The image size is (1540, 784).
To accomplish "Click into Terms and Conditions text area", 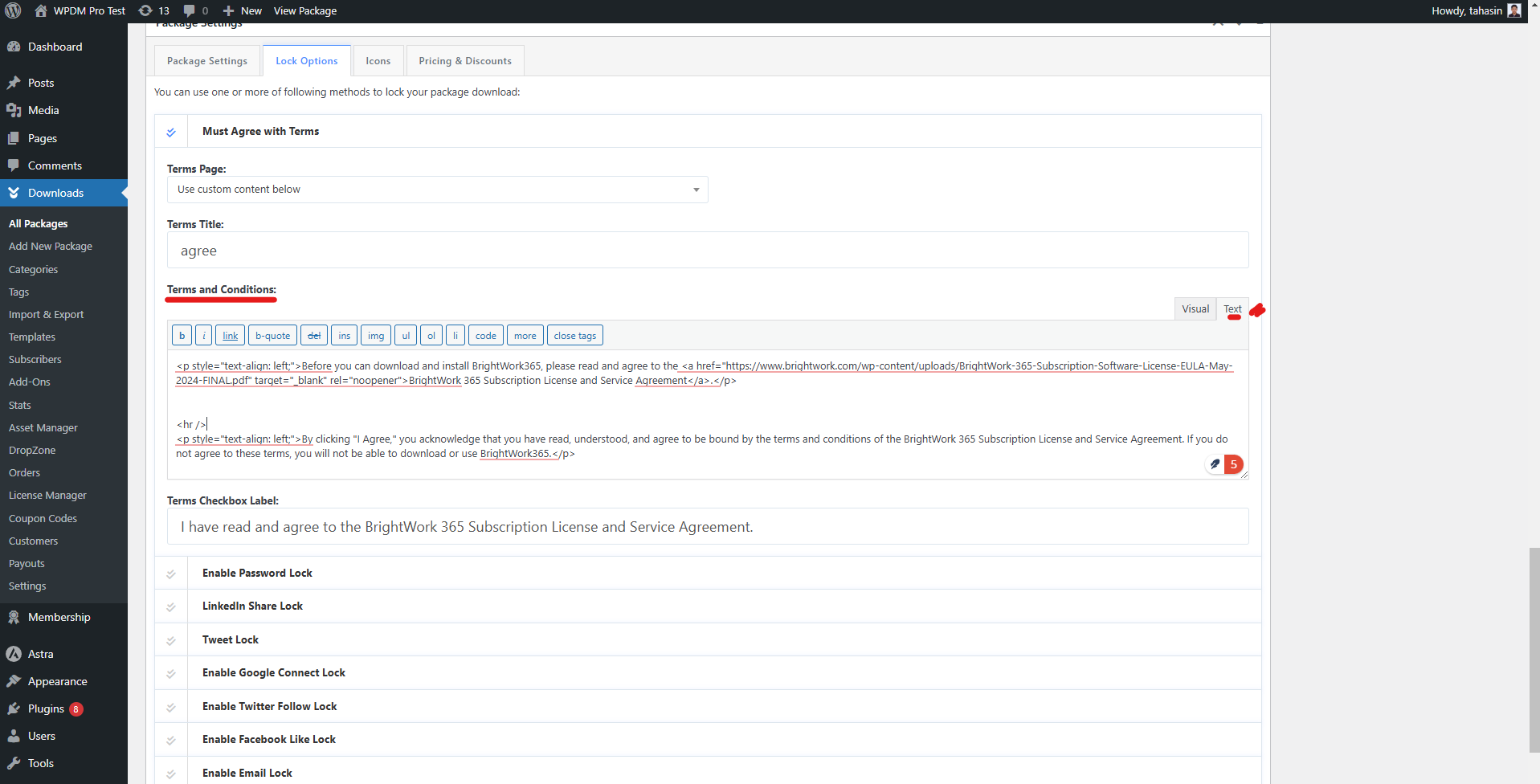I will (x=708, y=414).
